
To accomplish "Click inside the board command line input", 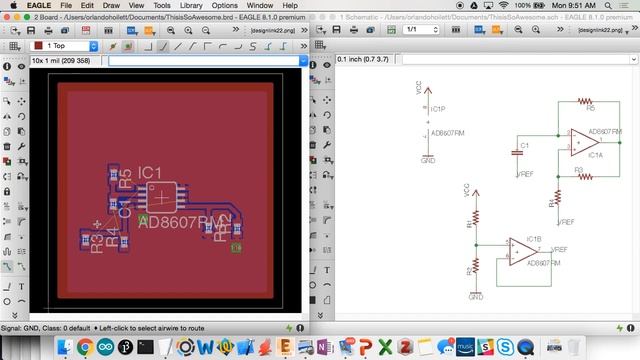I will (x=204, y=61).
